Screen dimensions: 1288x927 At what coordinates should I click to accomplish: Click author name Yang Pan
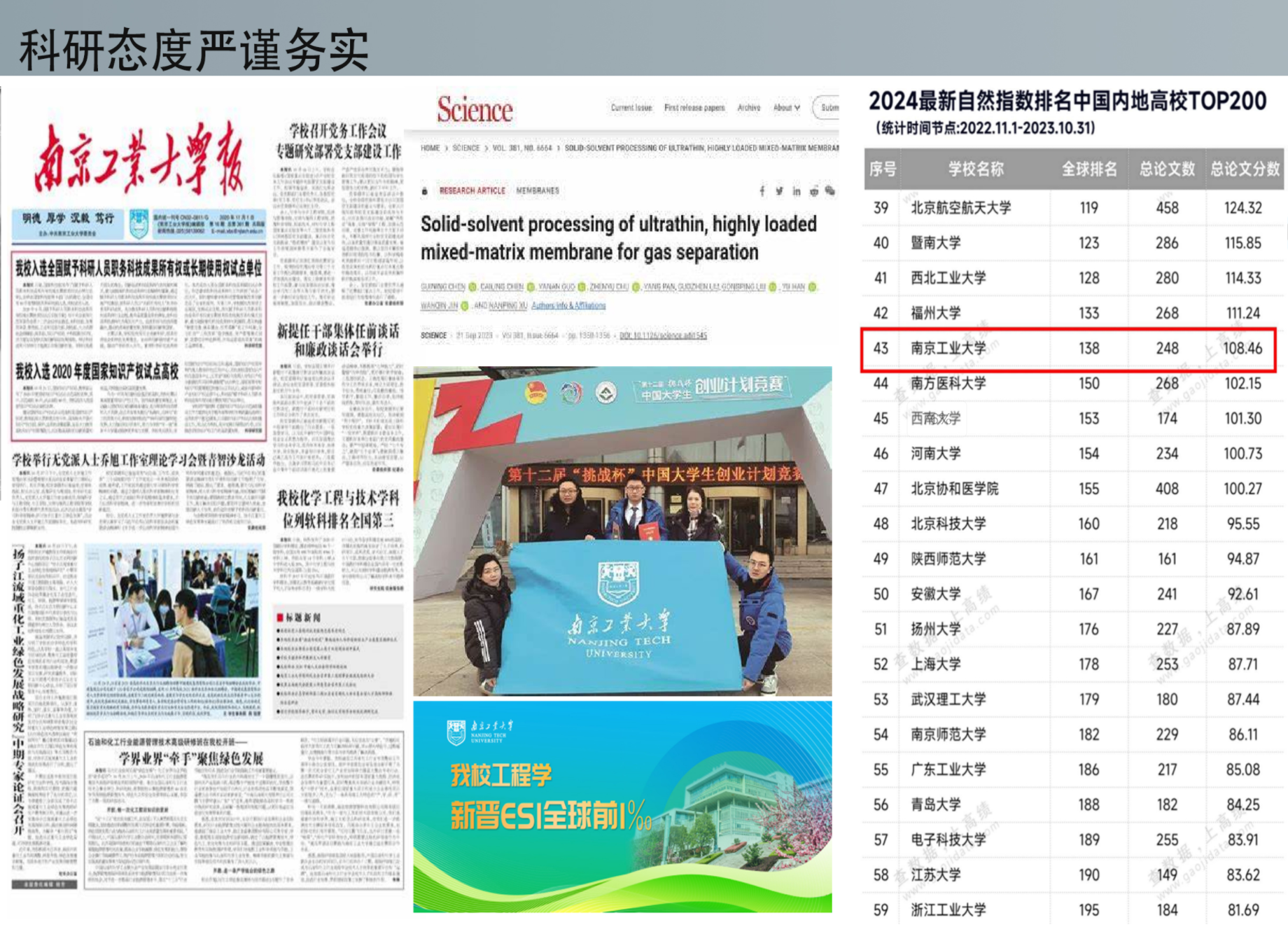(659, 287)
